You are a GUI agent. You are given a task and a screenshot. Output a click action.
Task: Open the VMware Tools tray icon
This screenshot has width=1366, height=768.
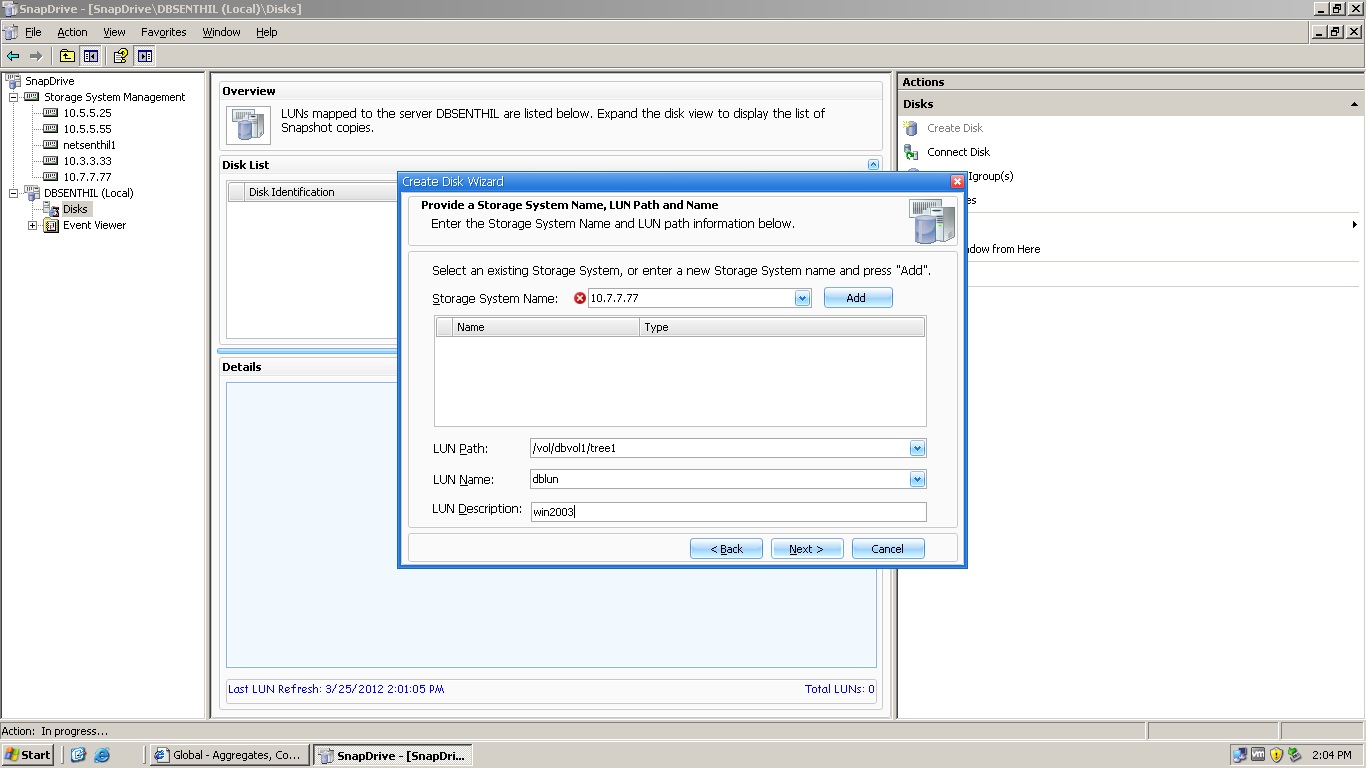[1258, 755]
